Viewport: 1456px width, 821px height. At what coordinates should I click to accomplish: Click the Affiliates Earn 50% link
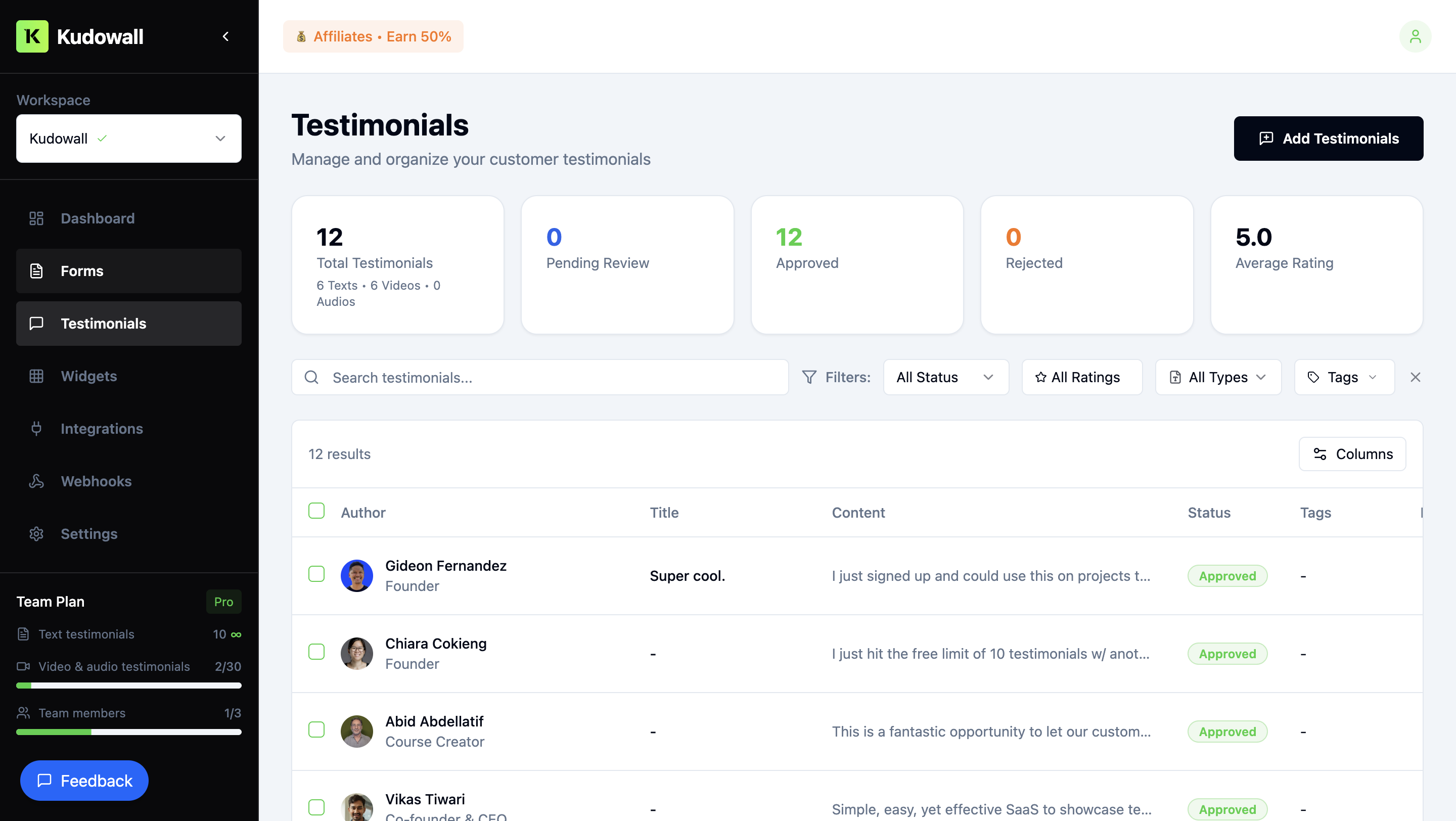click(373, 36)
